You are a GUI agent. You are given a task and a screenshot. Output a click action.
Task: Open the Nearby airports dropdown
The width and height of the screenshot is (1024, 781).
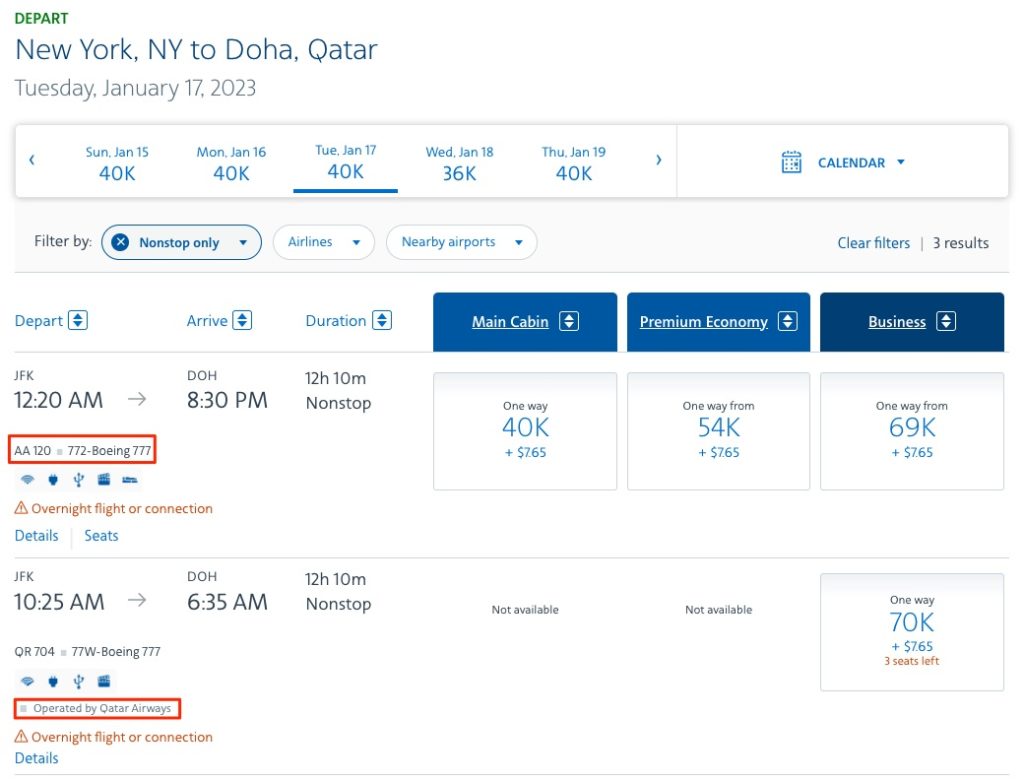461,242
